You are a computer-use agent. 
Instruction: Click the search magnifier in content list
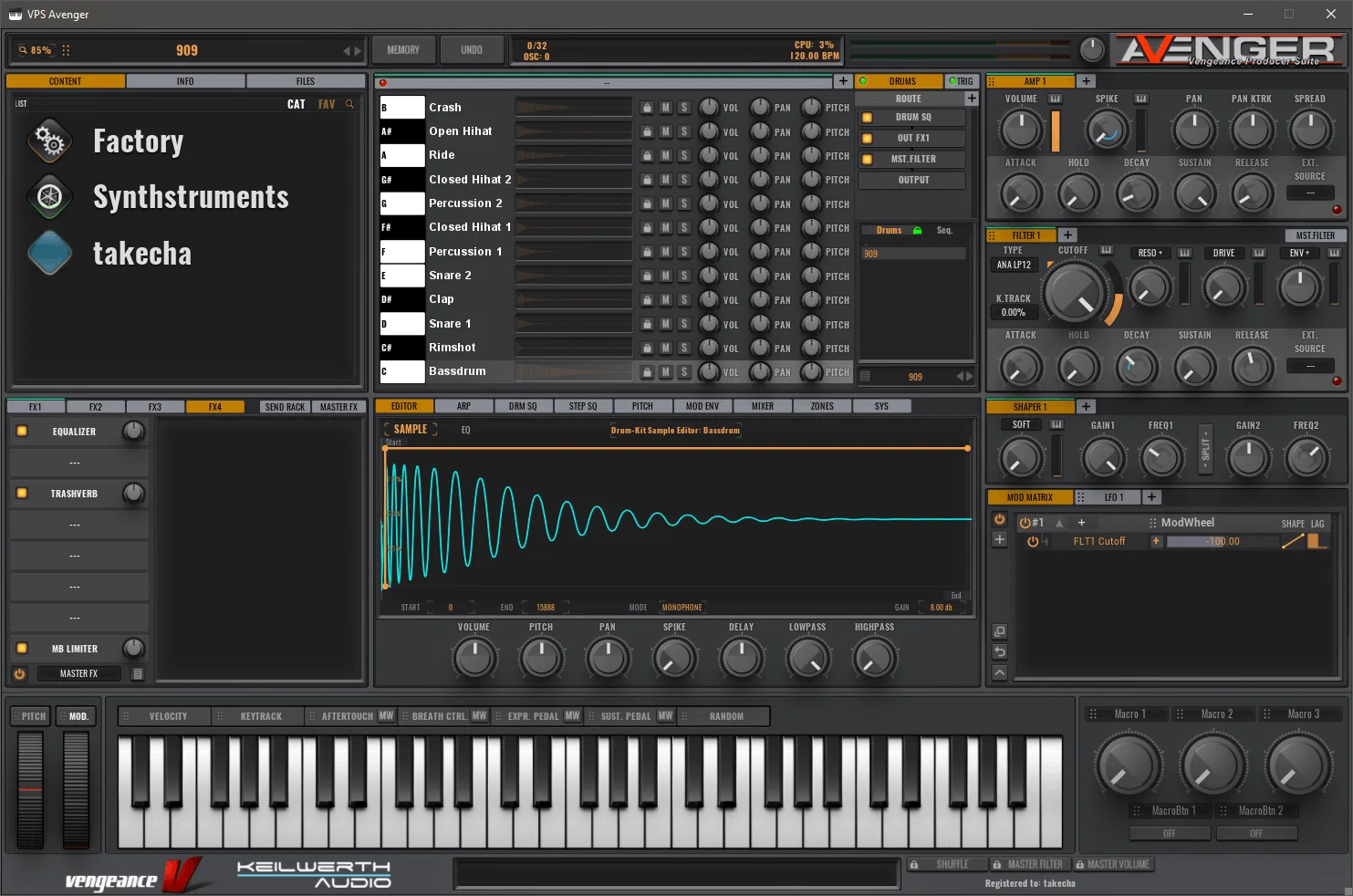pos(349,104)
